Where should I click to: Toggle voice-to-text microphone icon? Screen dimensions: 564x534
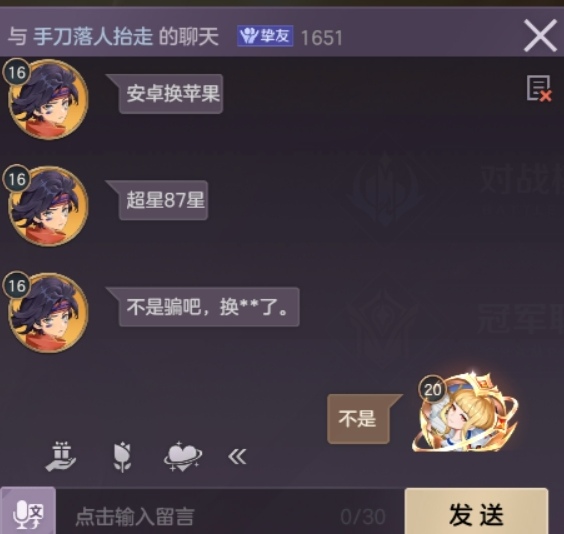[28, 511]
